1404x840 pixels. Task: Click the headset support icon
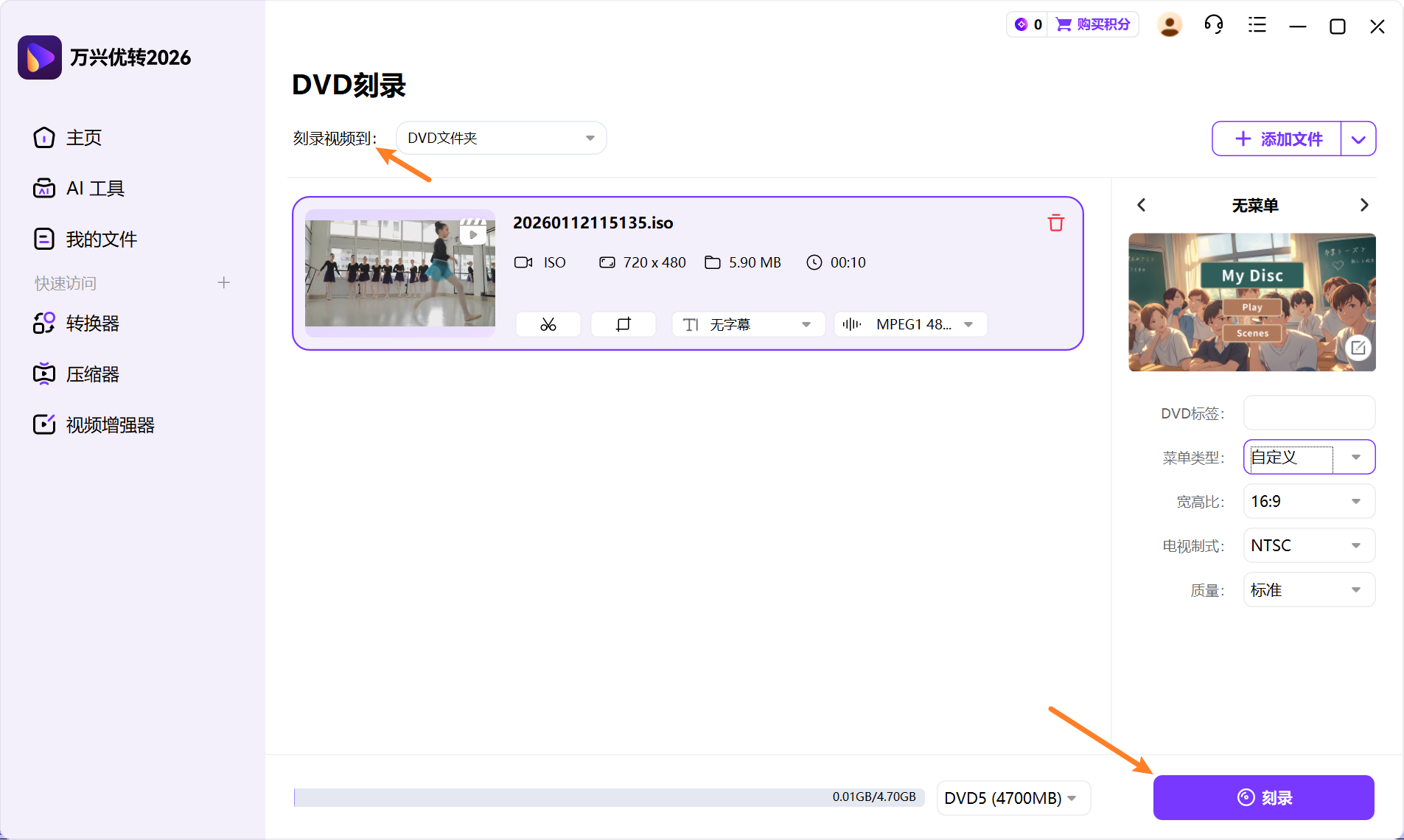click(1213, 24)
